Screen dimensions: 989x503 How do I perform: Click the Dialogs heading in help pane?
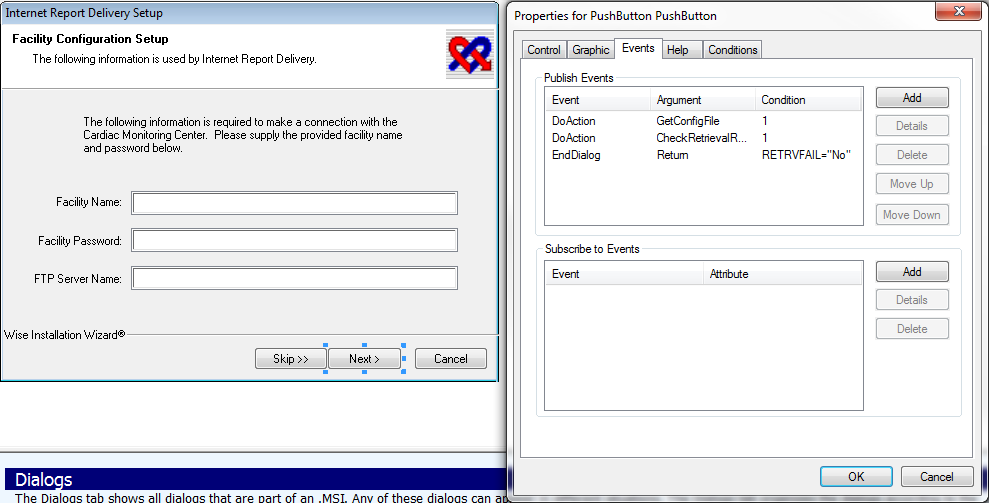(x=44, y=480)
